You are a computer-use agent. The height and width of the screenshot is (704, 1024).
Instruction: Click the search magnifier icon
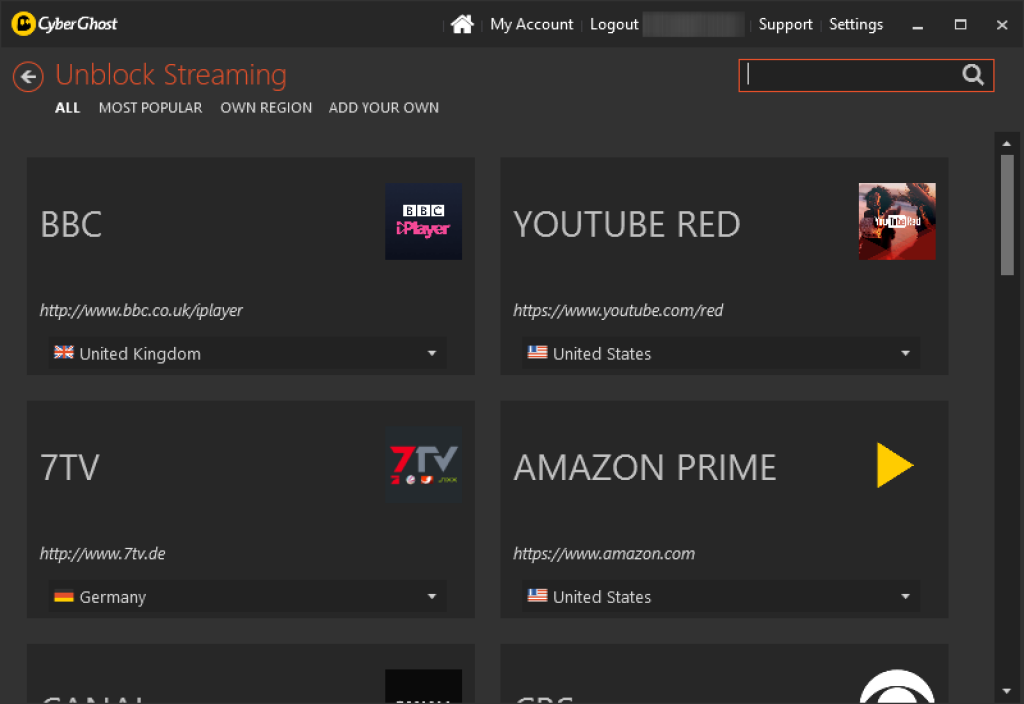point(972,75)
